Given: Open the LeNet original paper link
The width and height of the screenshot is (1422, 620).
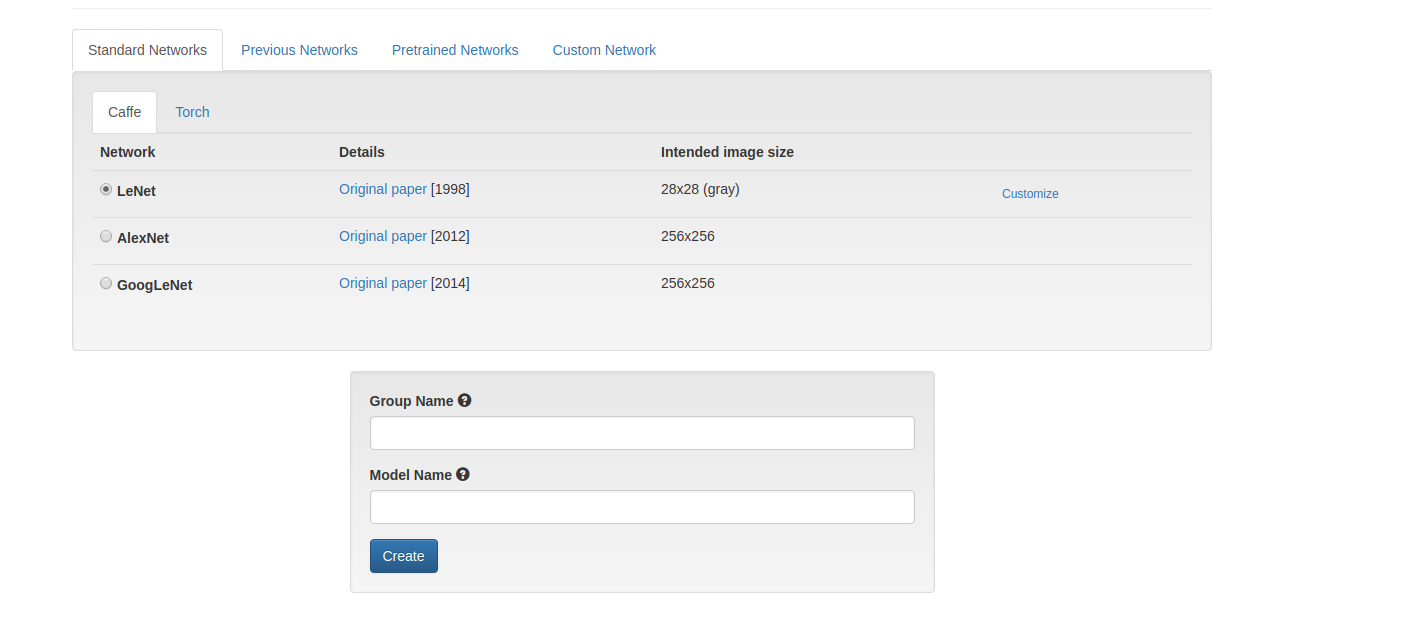Looking at the screenshot, I should click(383, 188).
